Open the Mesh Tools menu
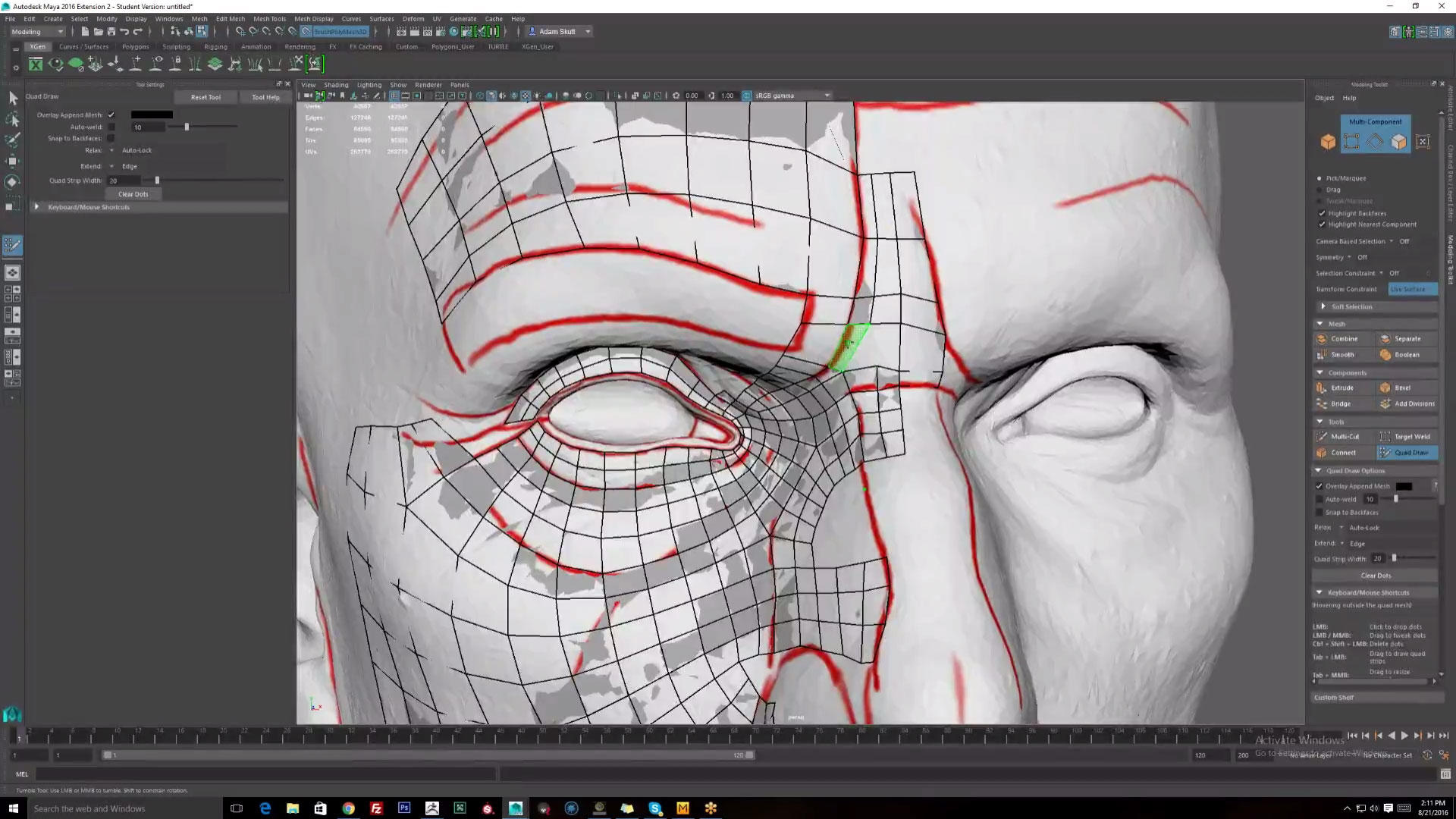Image resolution: width=1456 pixels, height=819 pixels. pos(269,19)
